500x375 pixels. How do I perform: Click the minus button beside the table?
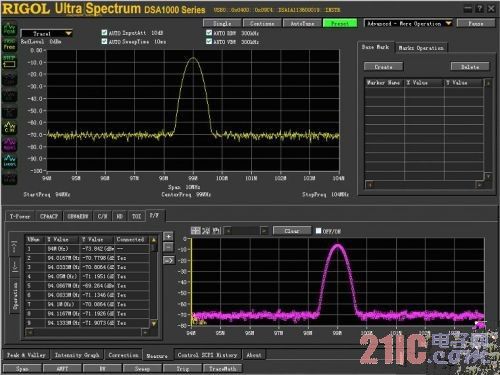point(169,247)
